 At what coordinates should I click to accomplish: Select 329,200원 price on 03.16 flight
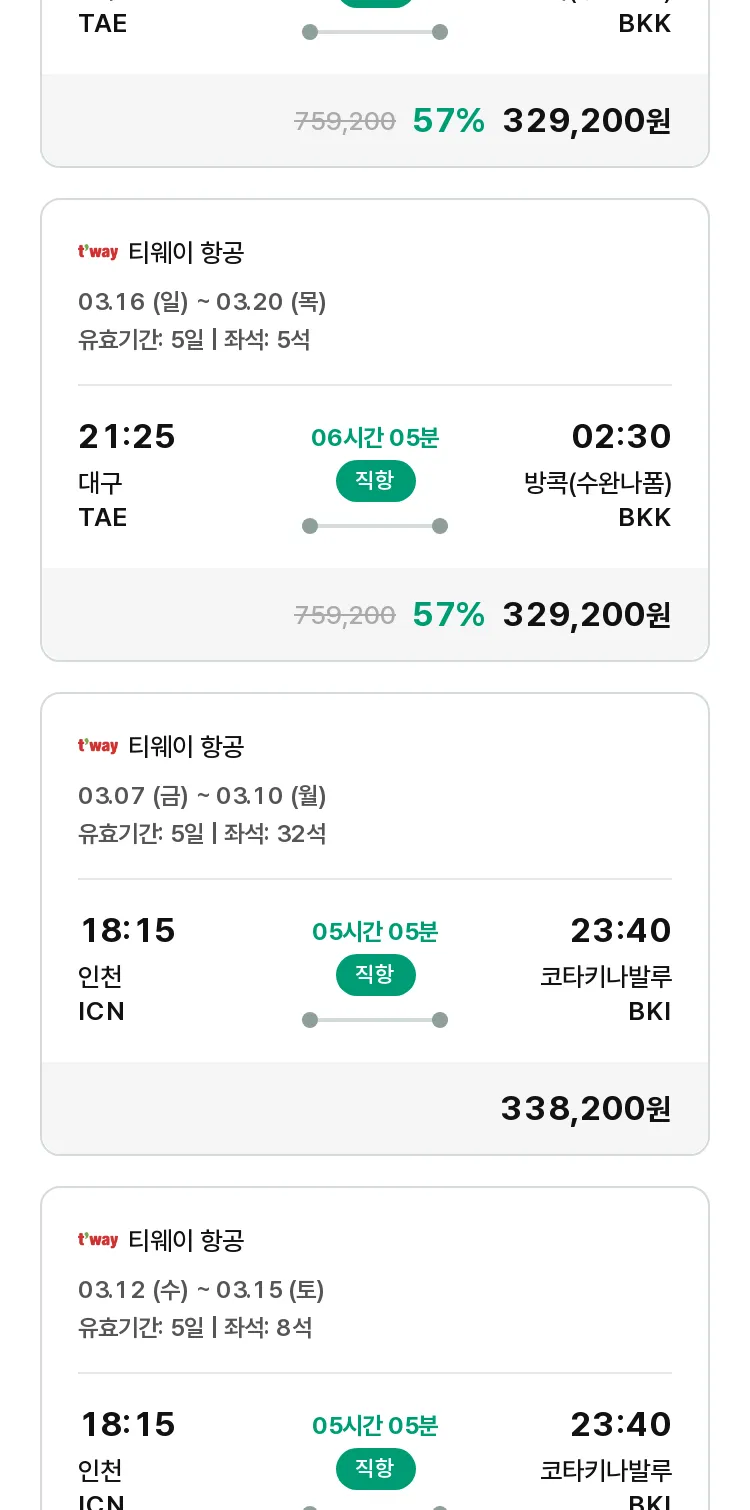point(586,614)
